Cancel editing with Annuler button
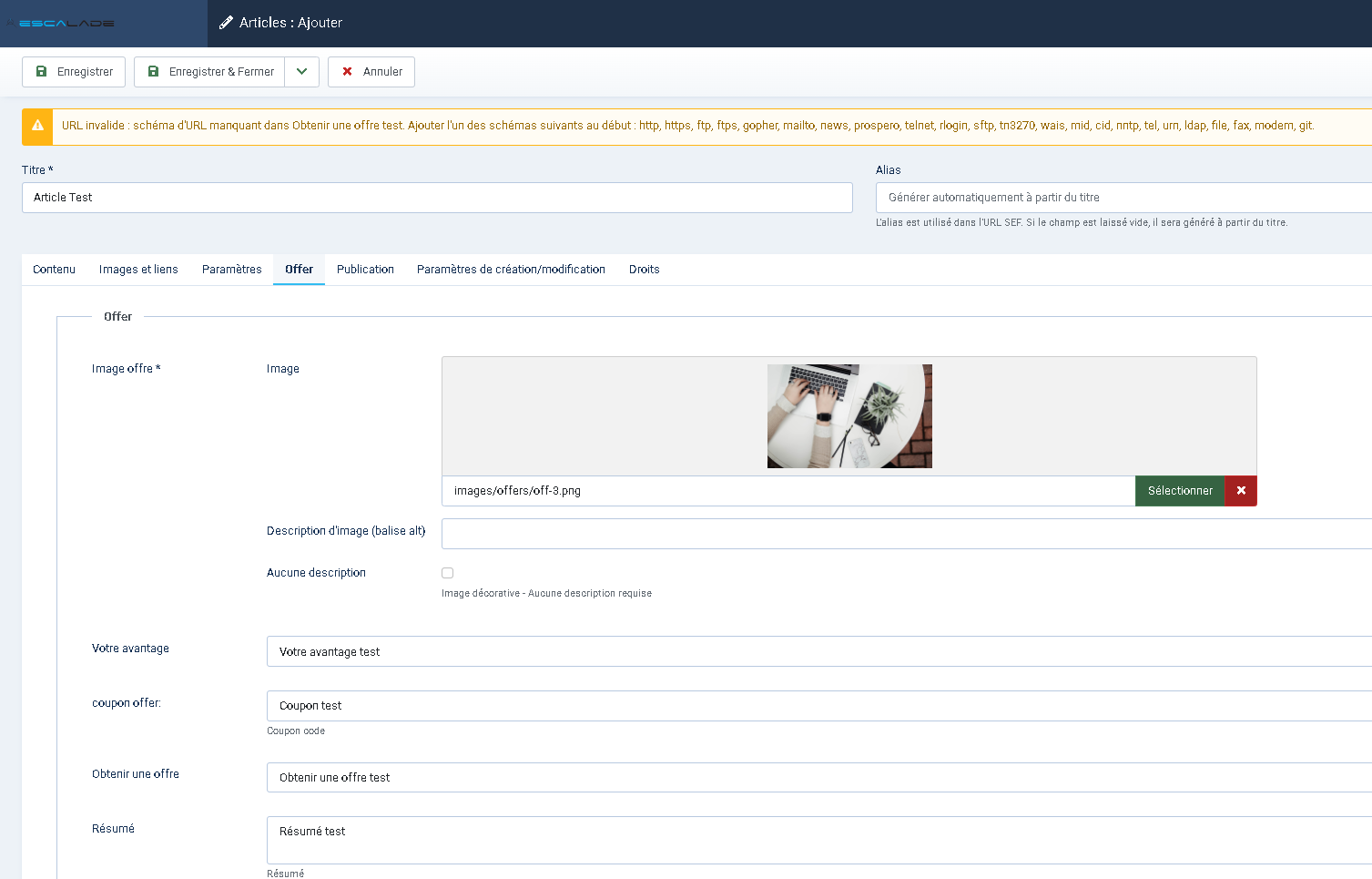The width and height of the screenshot is (1372, 879). (371, 72)
